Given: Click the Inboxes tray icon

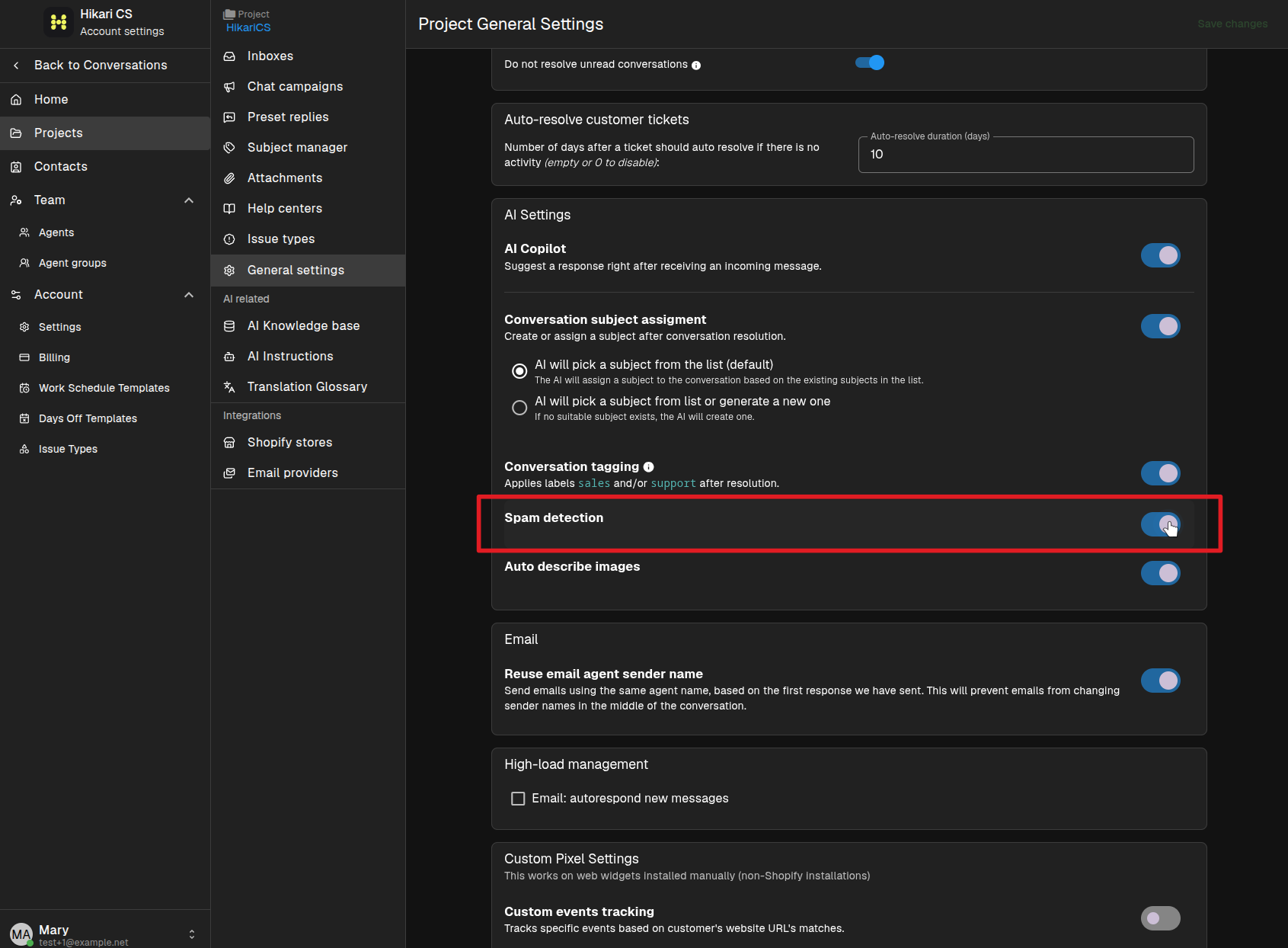Looking at the screenshot, I should (229, 56).
